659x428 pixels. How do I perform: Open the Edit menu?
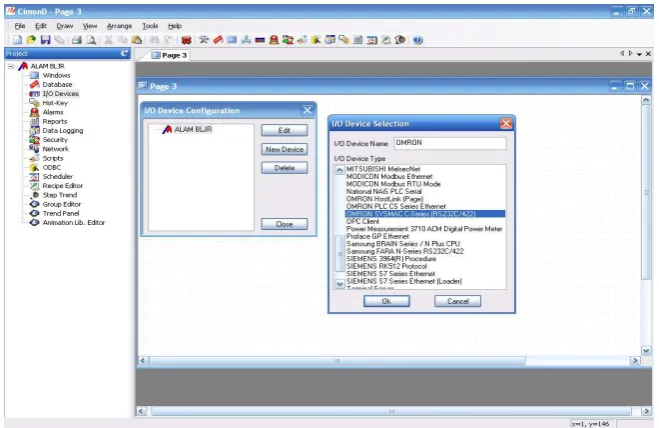coord(41,26)
